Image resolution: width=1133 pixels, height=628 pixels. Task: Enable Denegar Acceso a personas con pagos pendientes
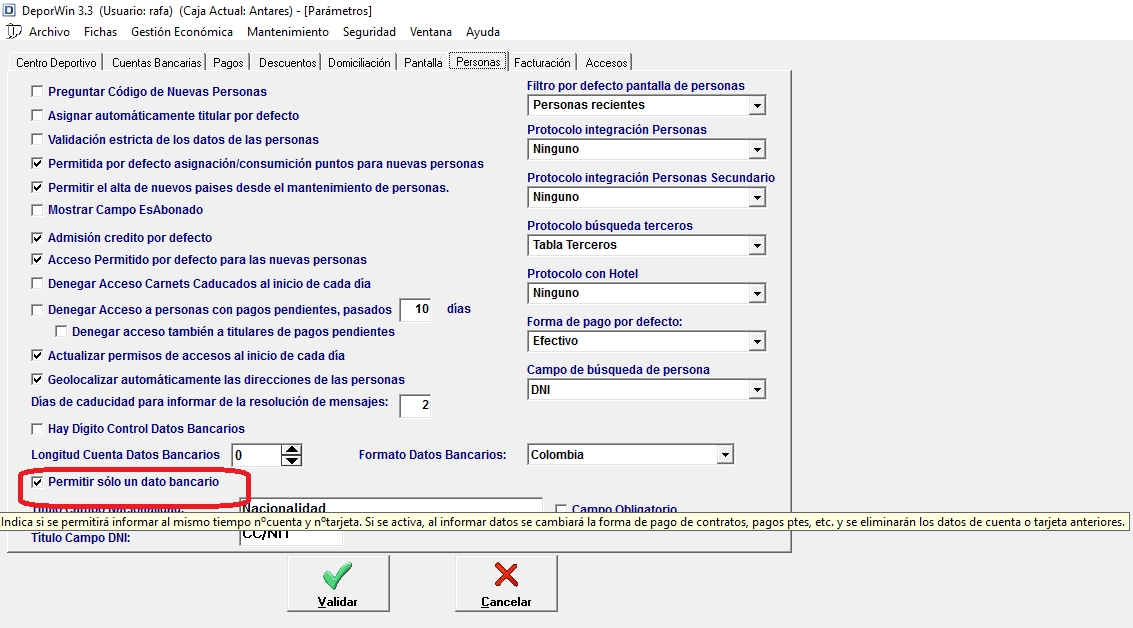[x=37, y=310]
